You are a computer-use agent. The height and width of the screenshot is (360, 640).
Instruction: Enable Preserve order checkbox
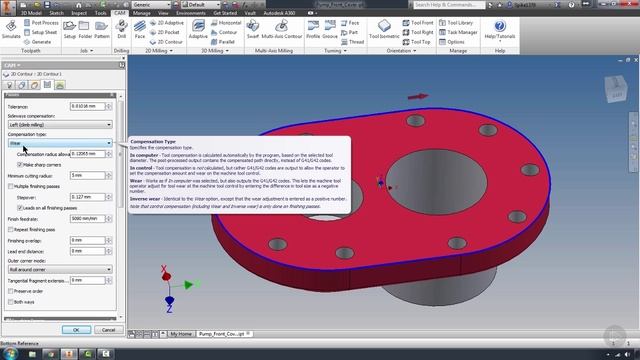tap(11, 291)
